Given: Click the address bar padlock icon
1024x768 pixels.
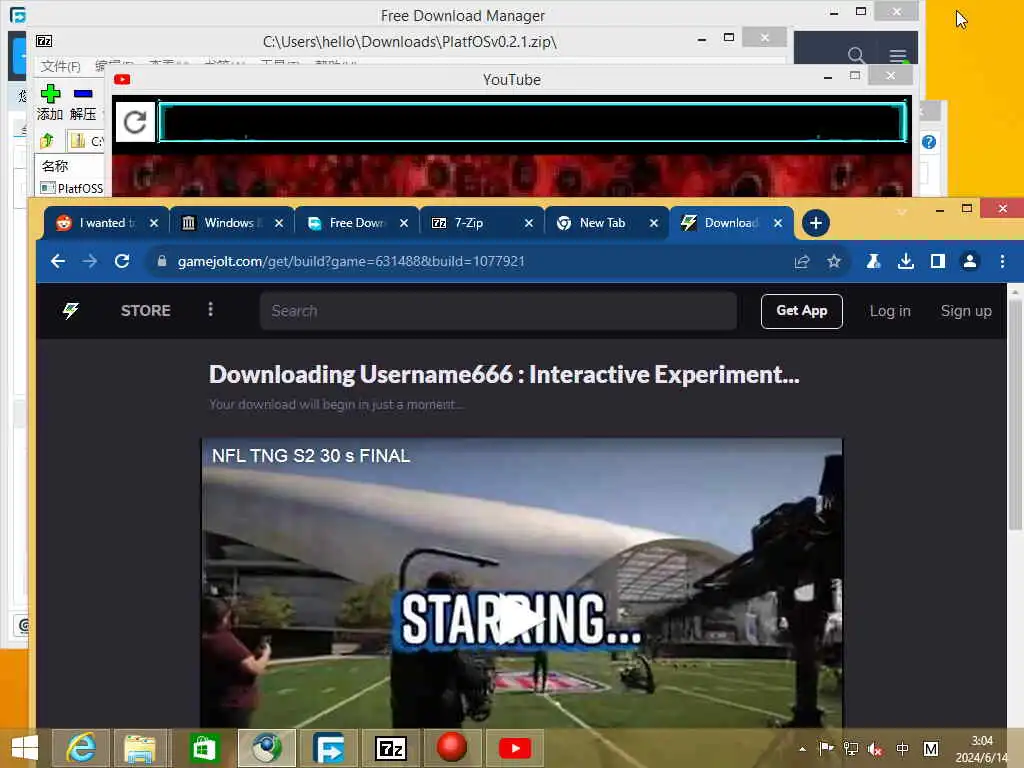Looking at the screenshot, I should pos(162,261).
